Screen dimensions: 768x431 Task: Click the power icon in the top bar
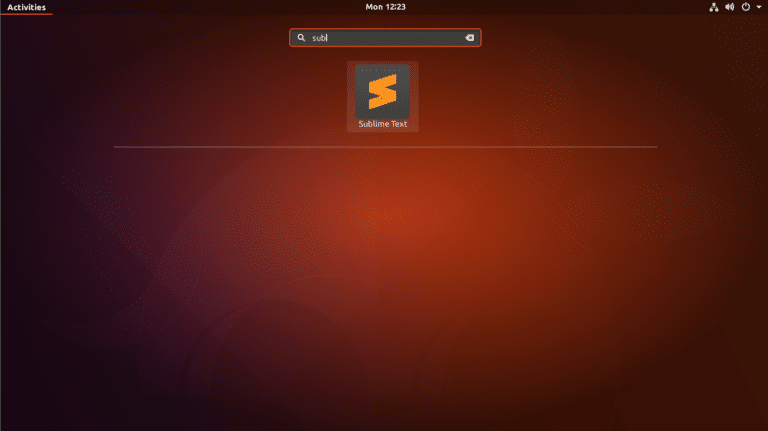pyautogui.click(x=745, y=7)
